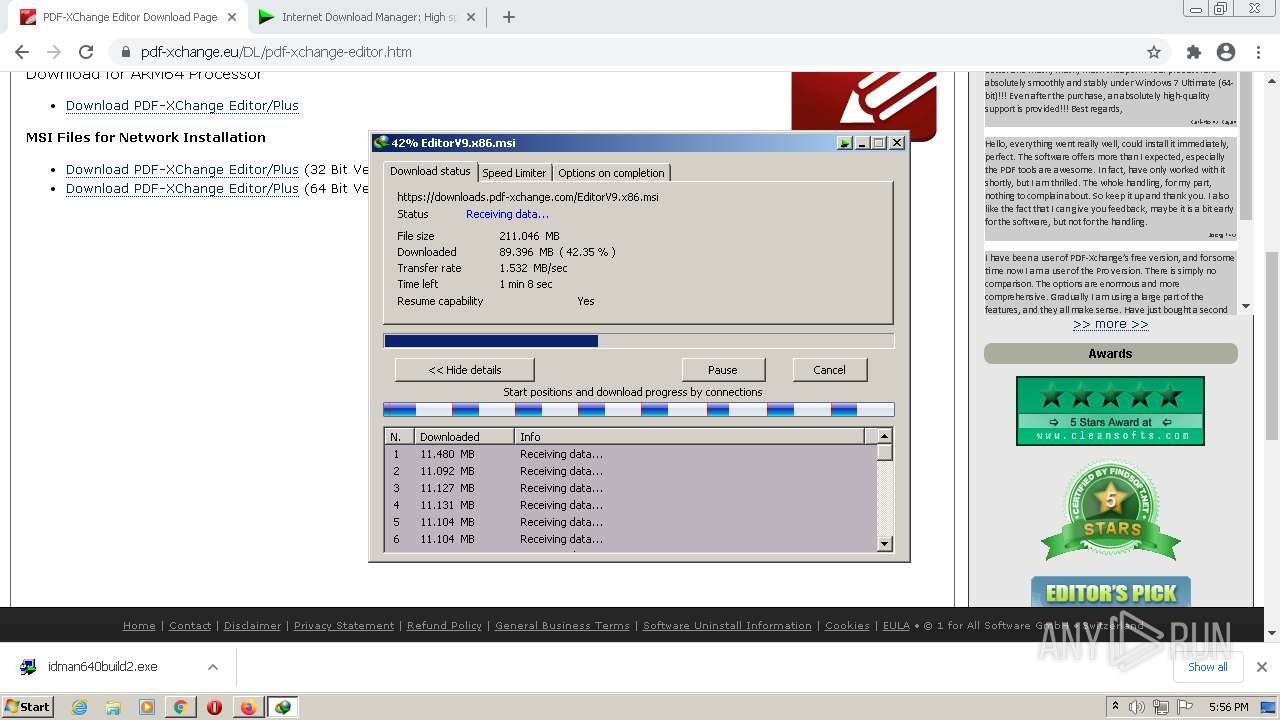Click the 5 Stars Award cleansofts badge
The image size is (1280, 720).
[1110, 411]
